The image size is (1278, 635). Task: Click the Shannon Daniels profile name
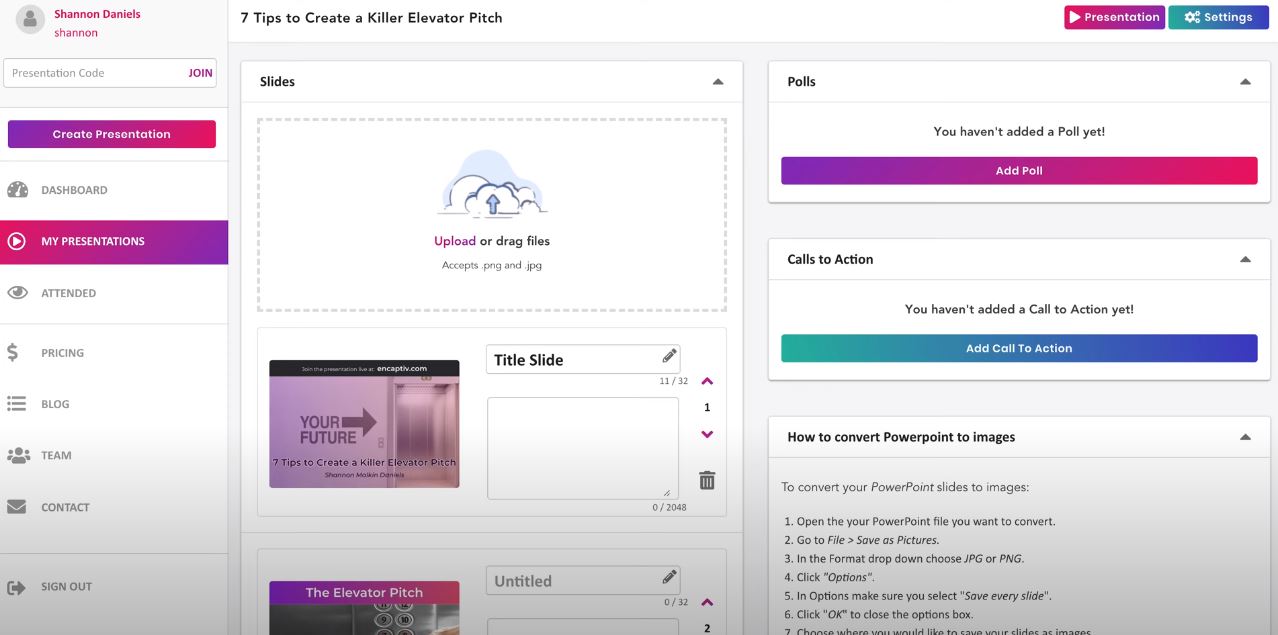(x=97, y=14)
